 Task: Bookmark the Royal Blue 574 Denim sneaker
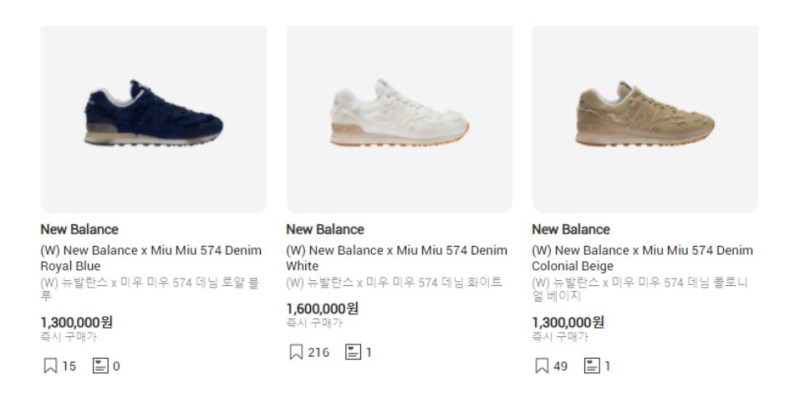(50, 366)
